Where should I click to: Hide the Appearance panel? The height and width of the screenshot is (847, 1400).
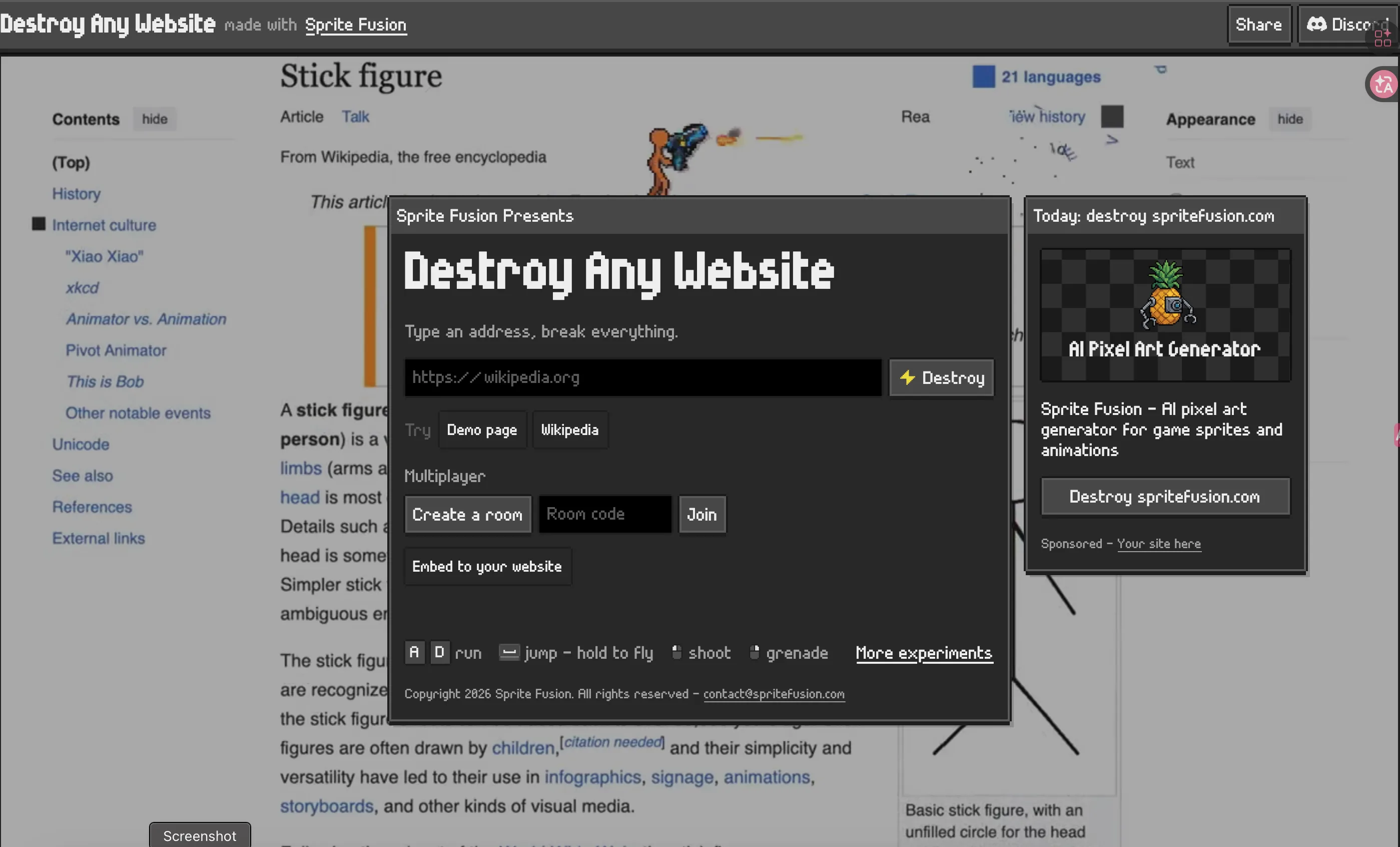(1290, 119)
